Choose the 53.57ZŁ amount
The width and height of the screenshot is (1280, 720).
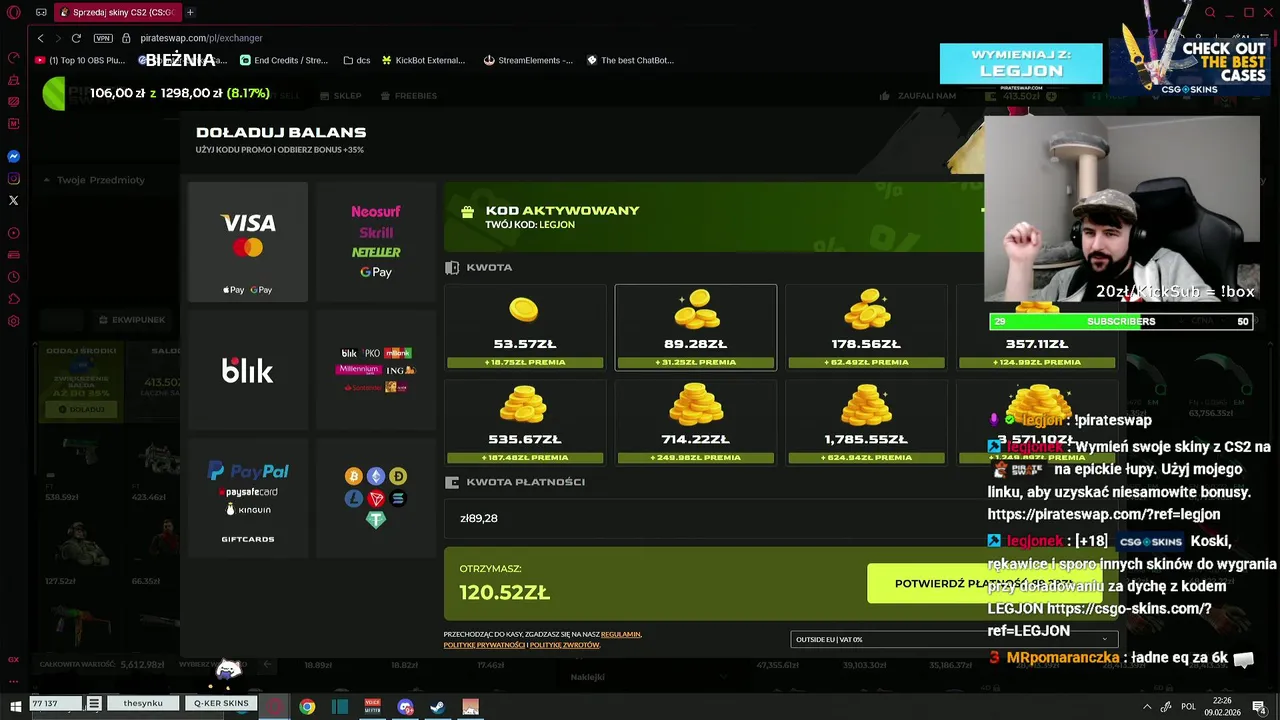[x=525, y=327]
